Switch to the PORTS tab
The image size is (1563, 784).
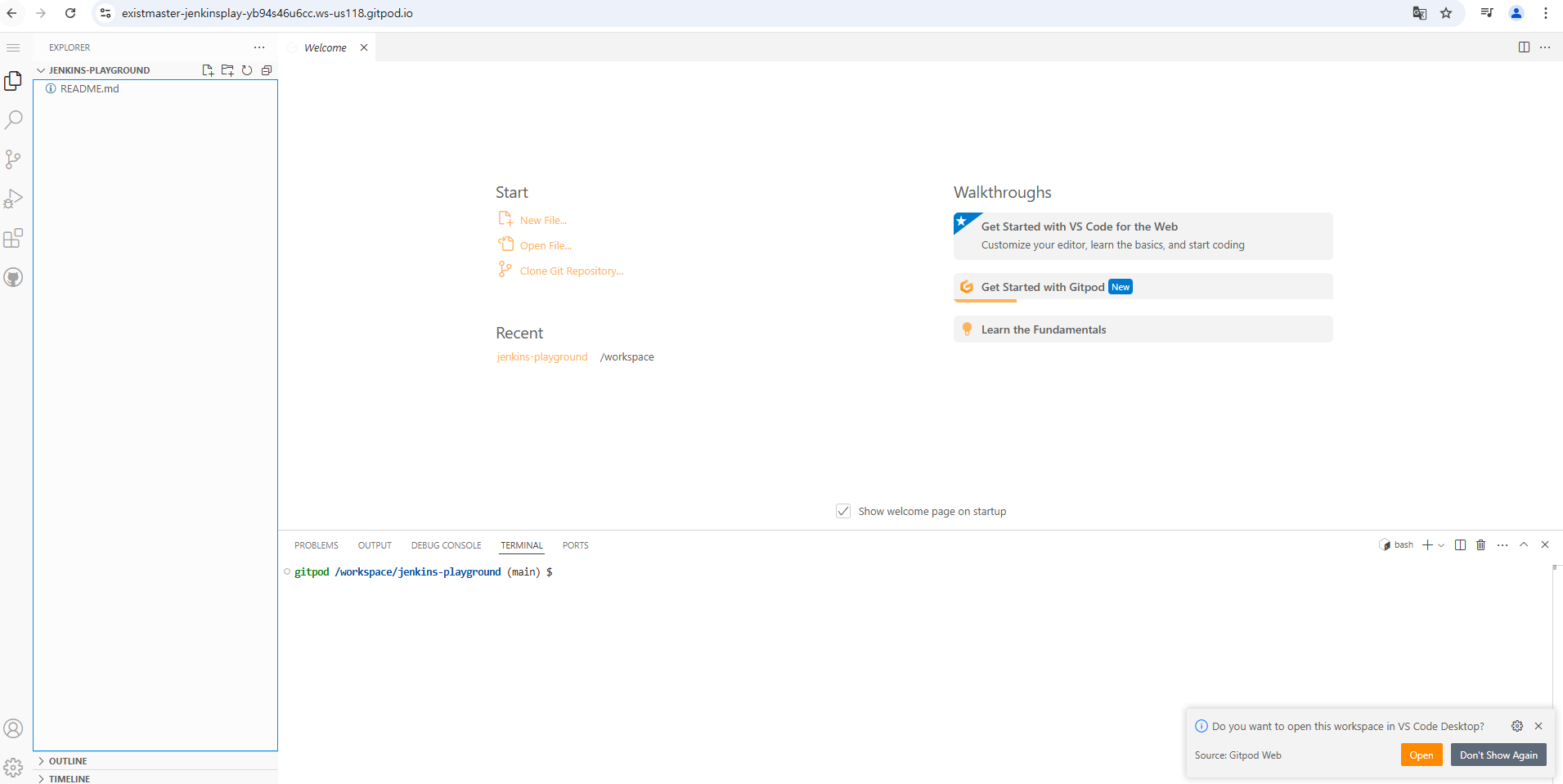point(576,545)
